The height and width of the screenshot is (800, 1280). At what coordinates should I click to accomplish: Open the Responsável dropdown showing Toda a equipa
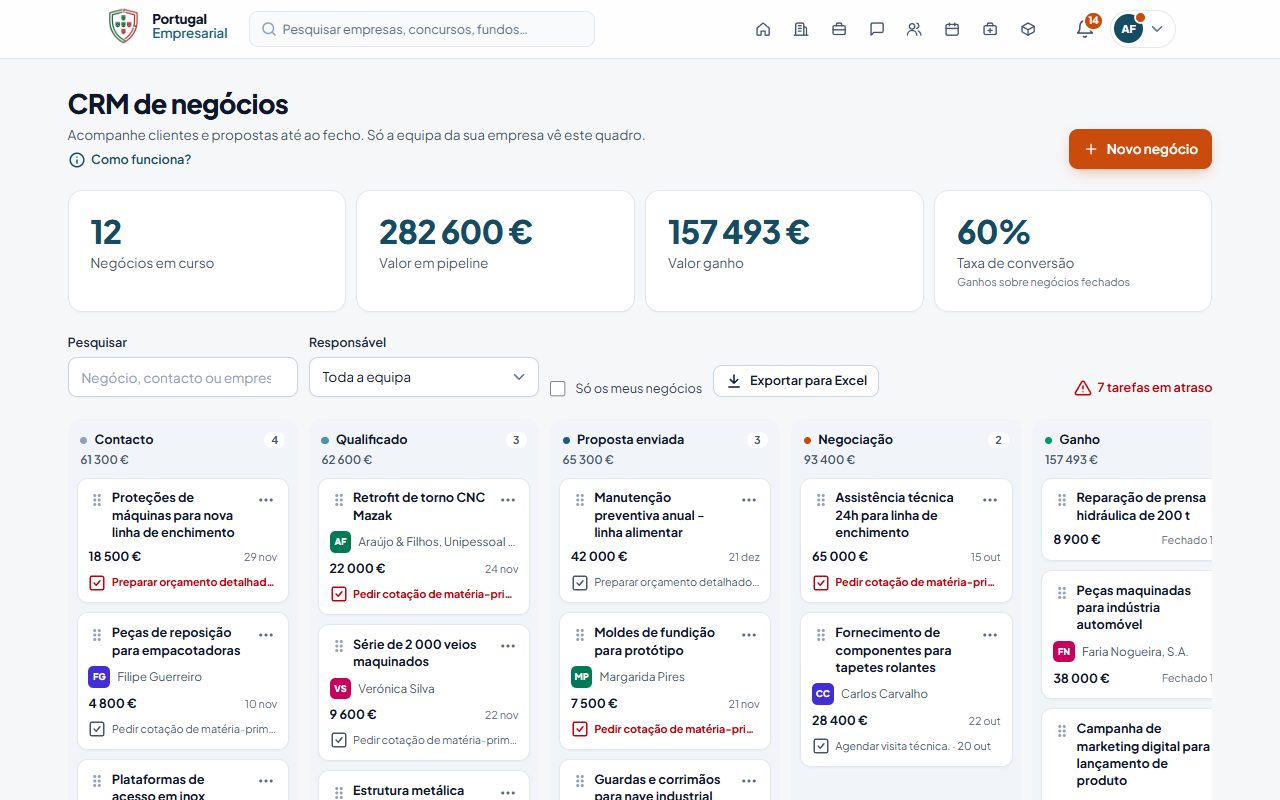424,377
